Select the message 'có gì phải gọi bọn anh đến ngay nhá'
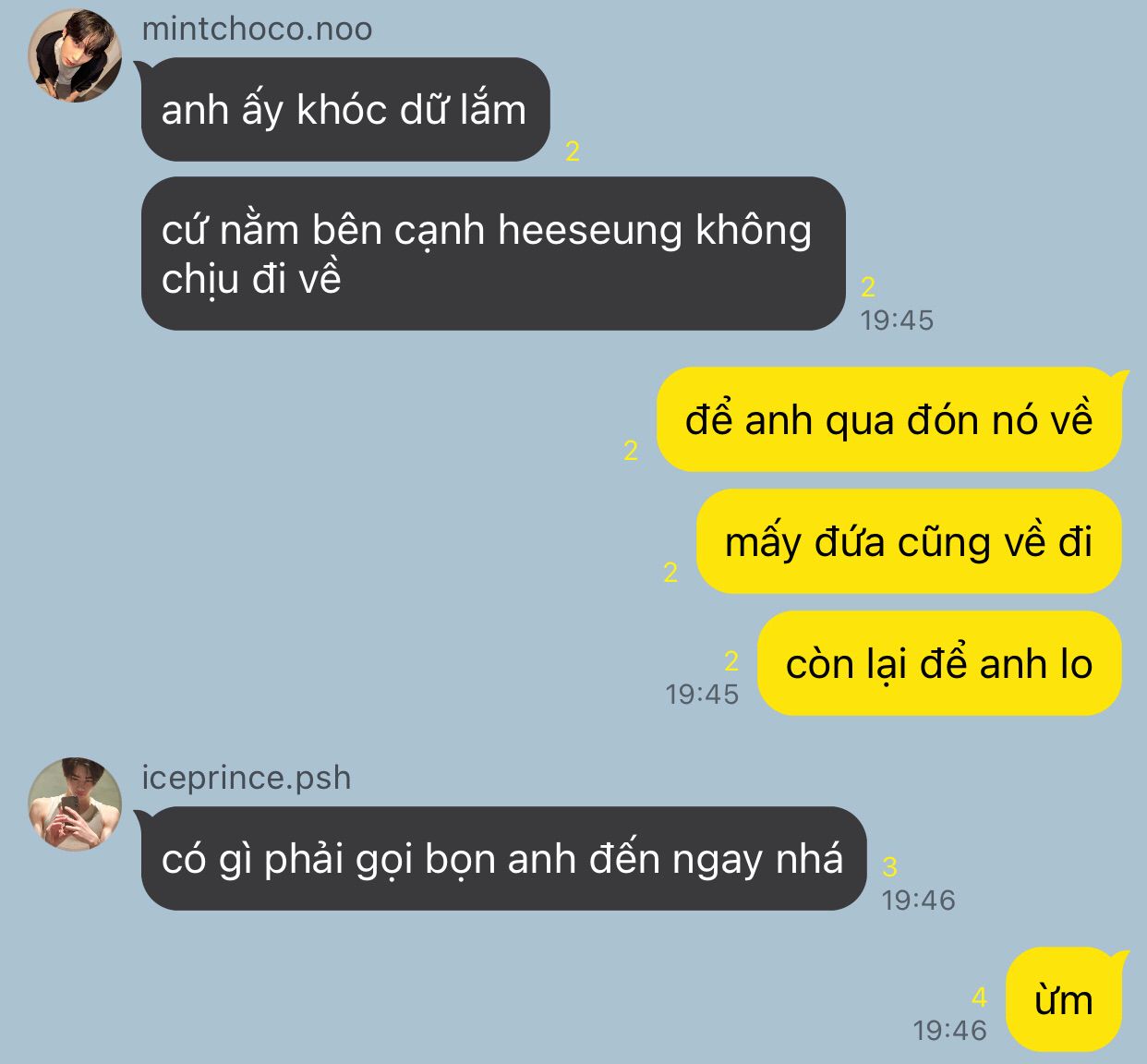The height and width of the screenshot is (1064, 1147). click(501, 859)
